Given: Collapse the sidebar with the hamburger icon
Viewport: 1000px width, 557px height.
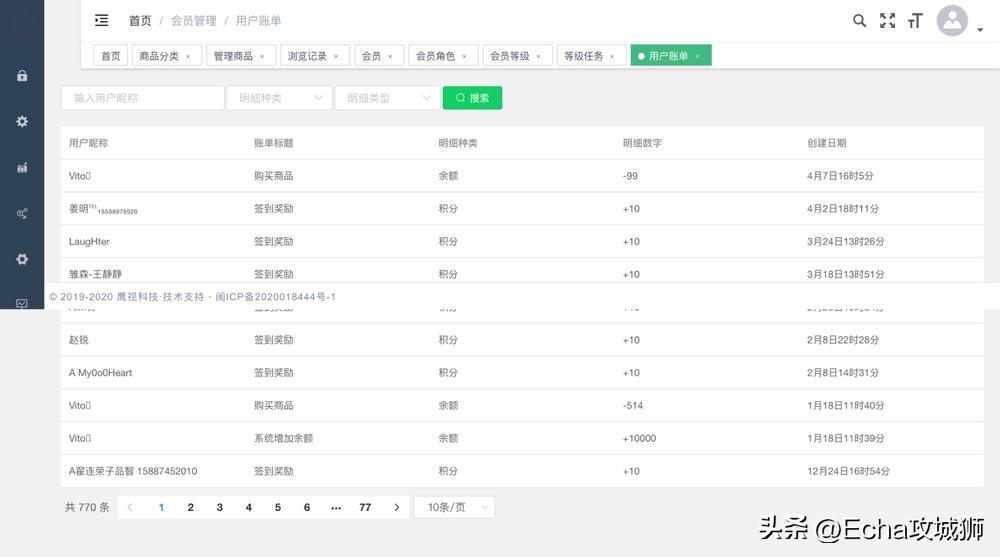Looking at the screenshot, I should pyautogui.click(x=101, y=20).
